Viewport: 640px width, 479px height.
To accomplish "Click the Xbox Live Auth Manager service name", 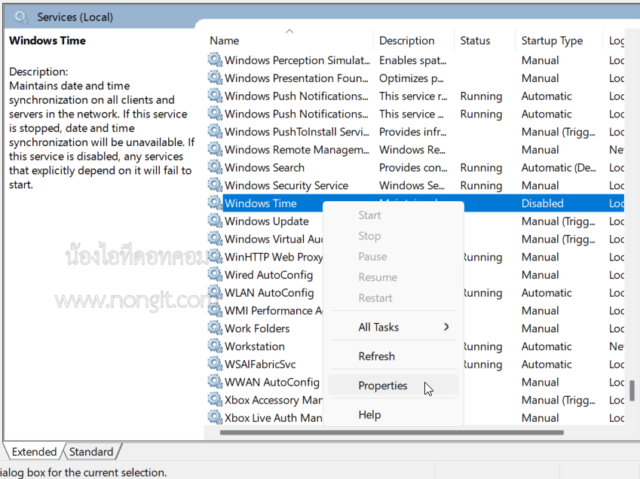I will tap(273, 418).
